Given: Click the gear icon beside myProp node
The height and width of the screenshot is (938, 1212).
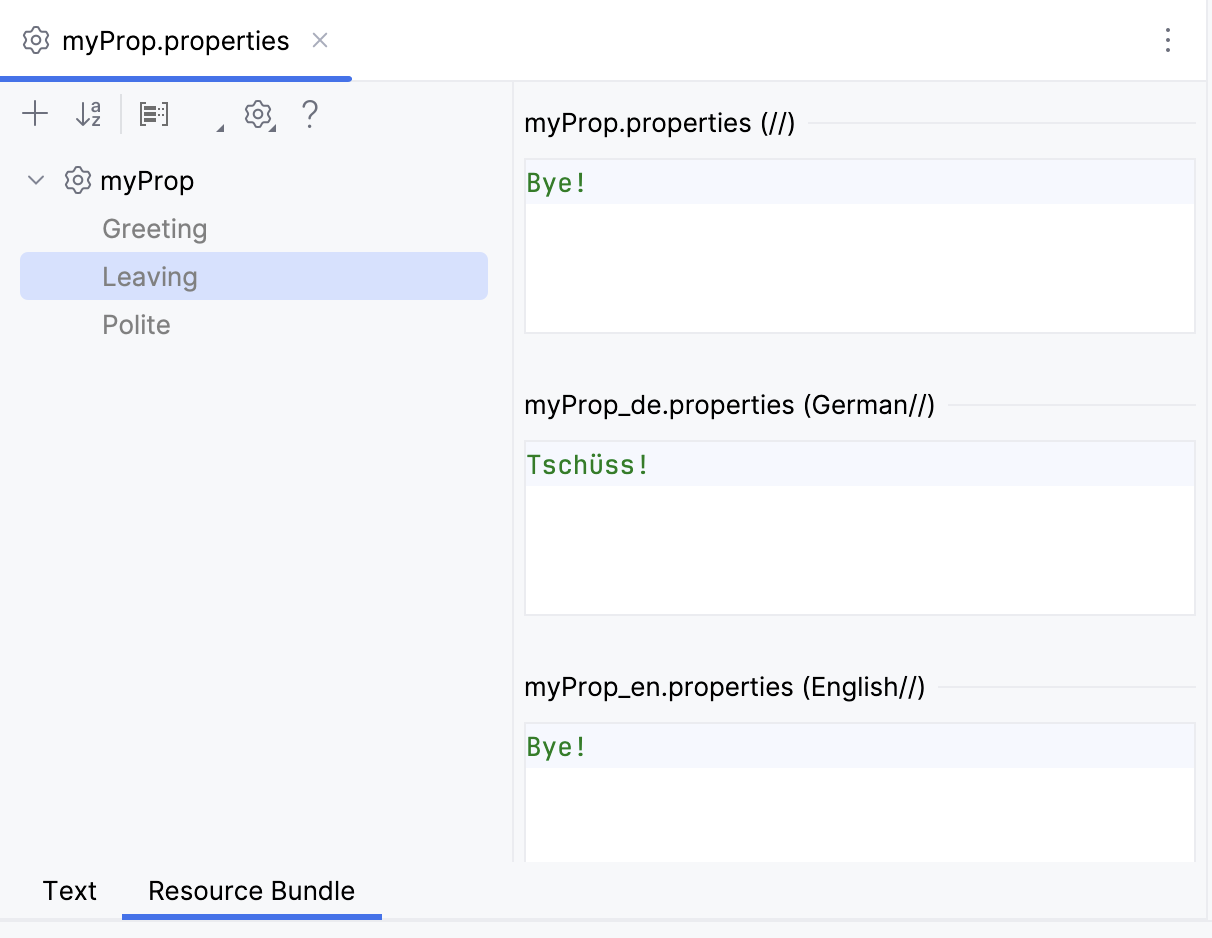Looking at the screenshot, I should click(77, 180).
